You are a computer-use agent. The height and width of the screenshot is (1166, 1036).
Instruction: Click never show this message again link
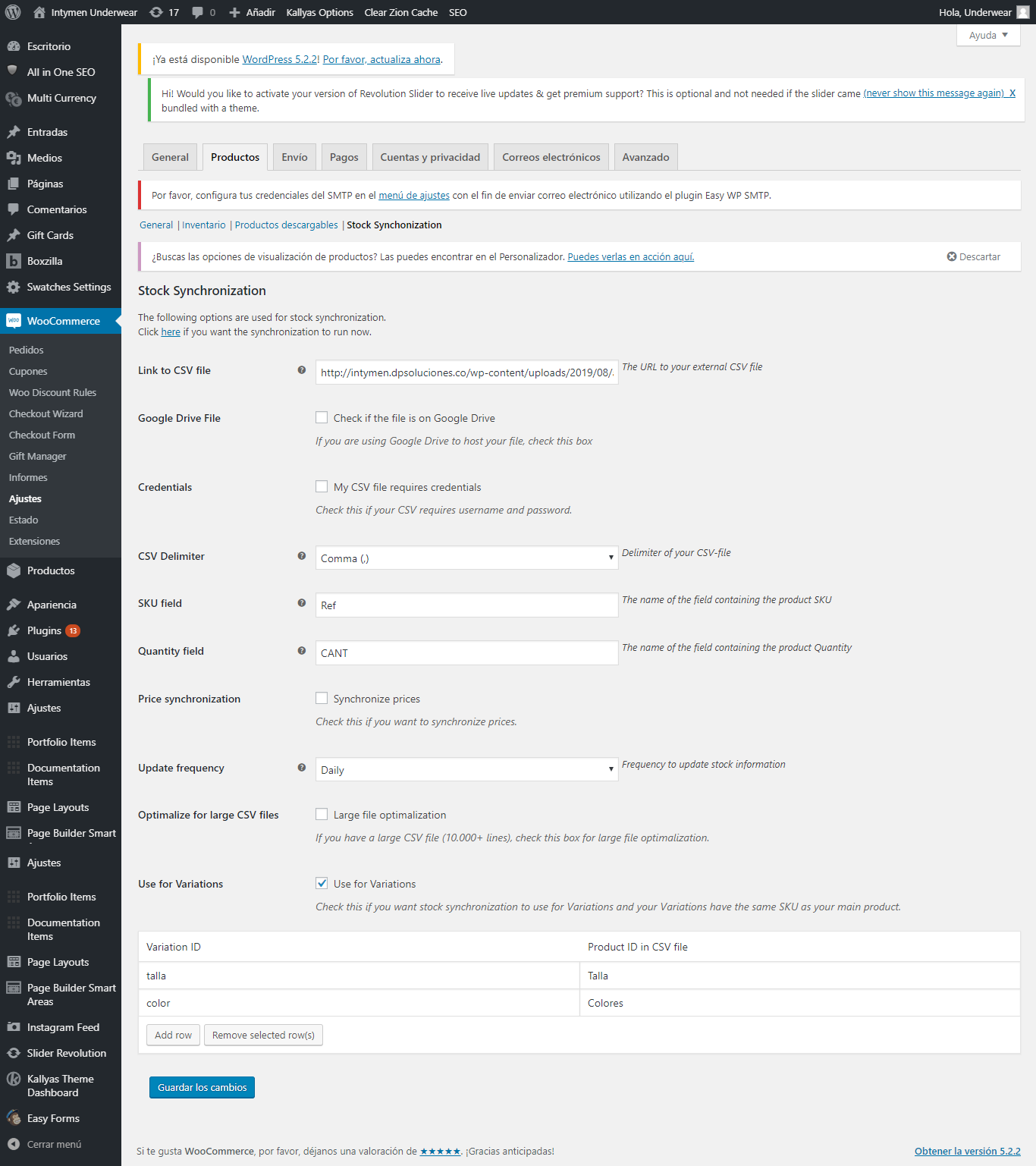pos(934,93)
